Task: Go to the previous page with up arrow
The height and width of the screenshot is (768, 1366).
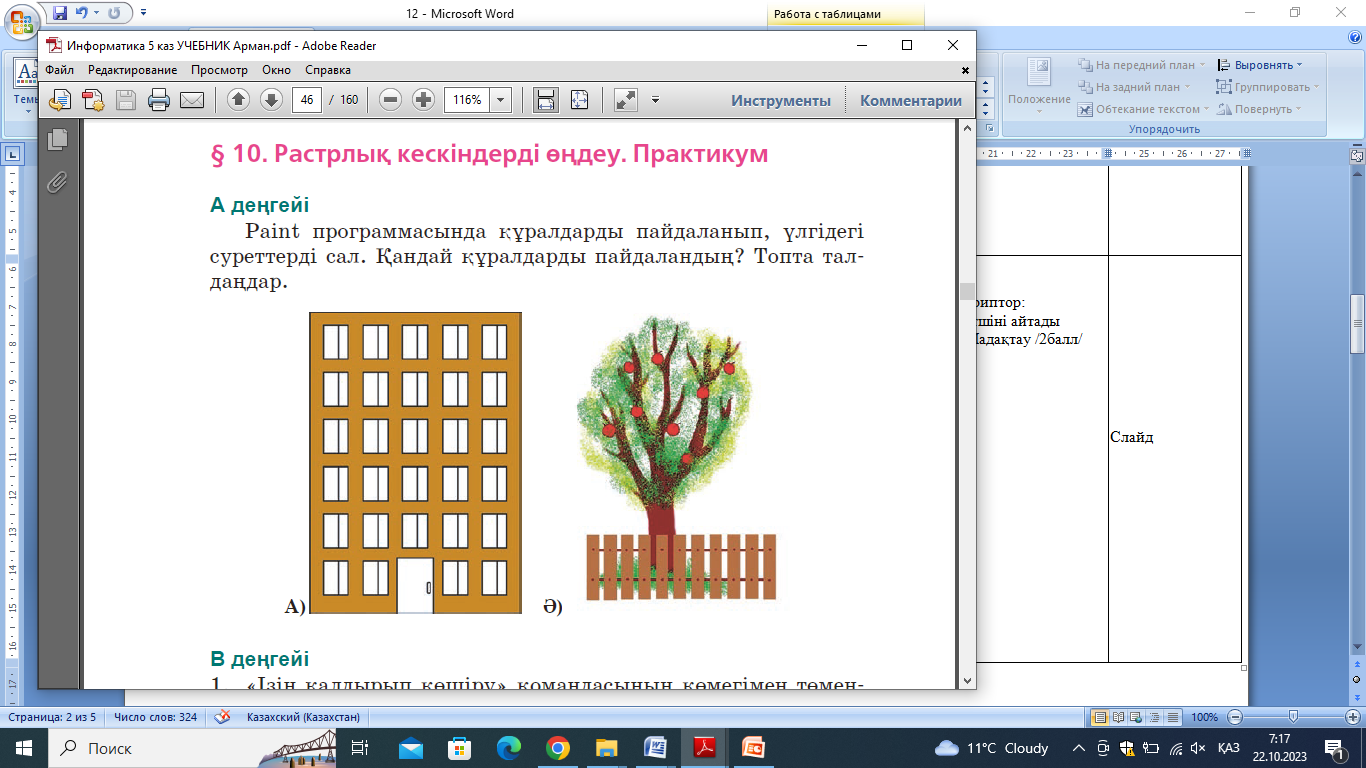Action: pyautogui.click(x=238, y=100)
